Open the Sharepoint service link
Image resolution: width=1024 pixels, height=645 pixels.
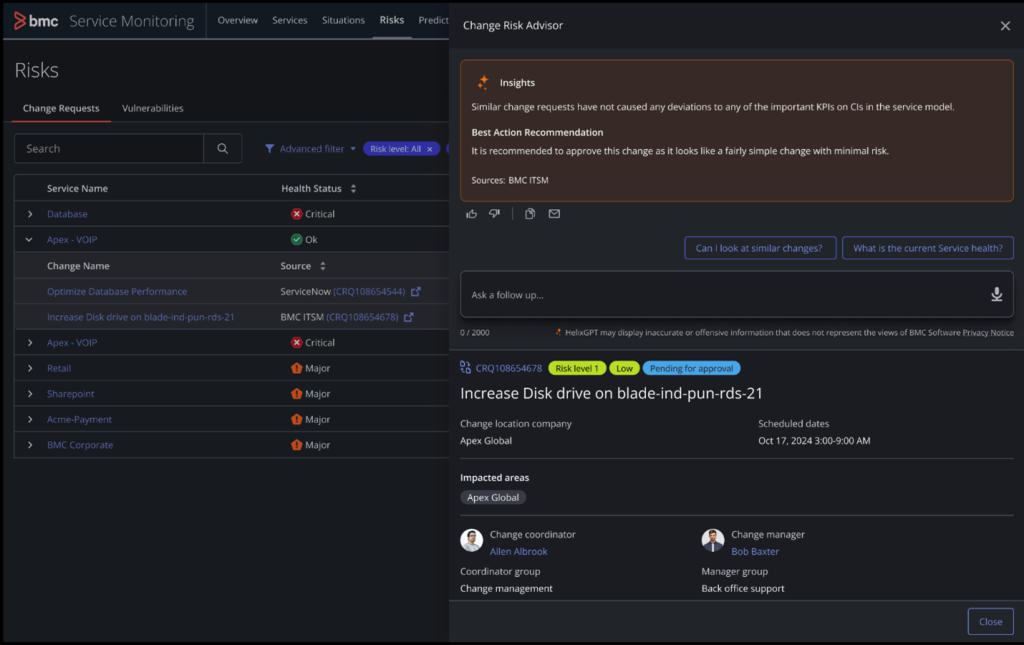coord(71,394)
